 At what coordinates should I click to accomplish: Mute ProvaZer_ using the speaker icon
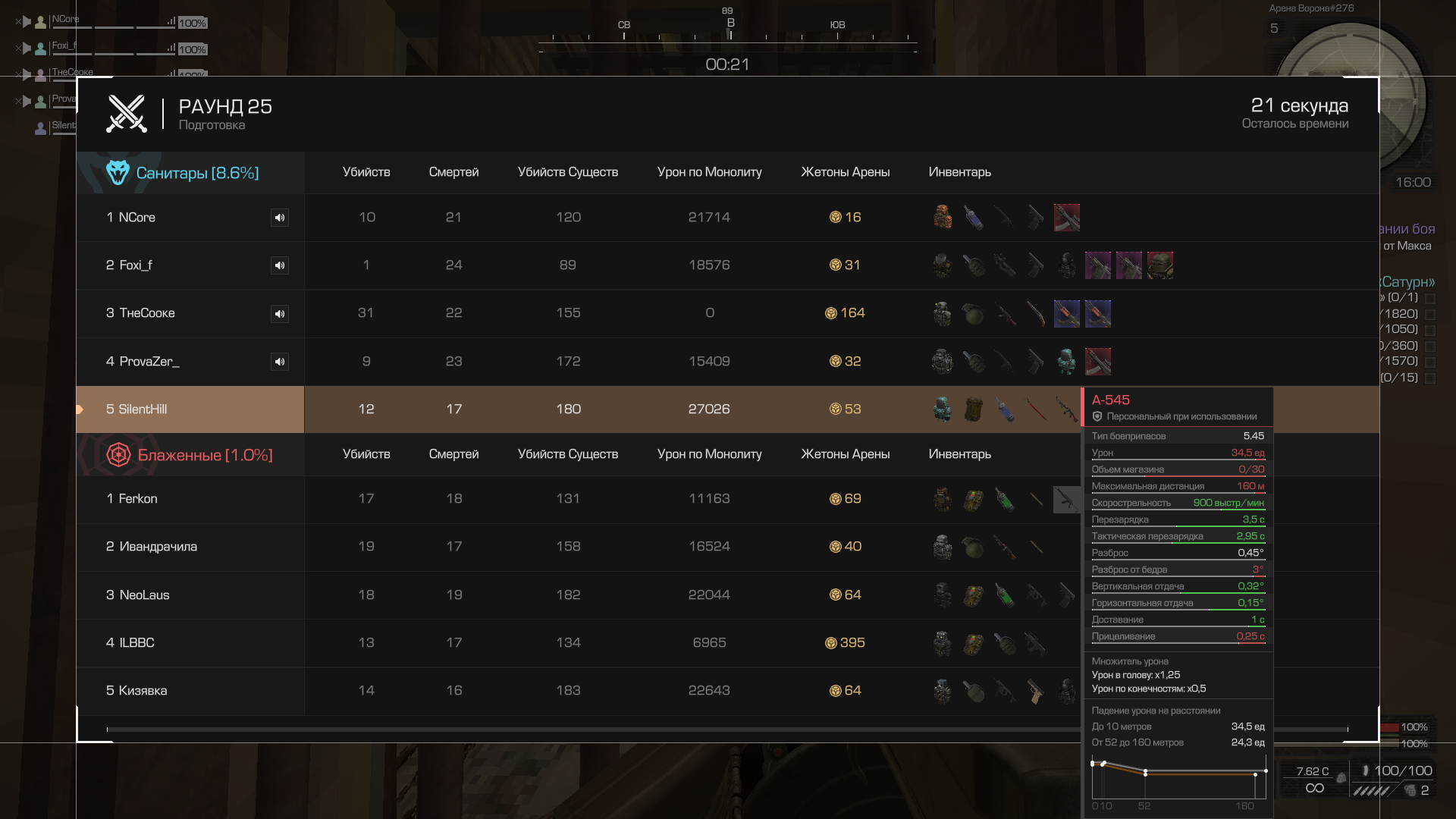point(280,362)
